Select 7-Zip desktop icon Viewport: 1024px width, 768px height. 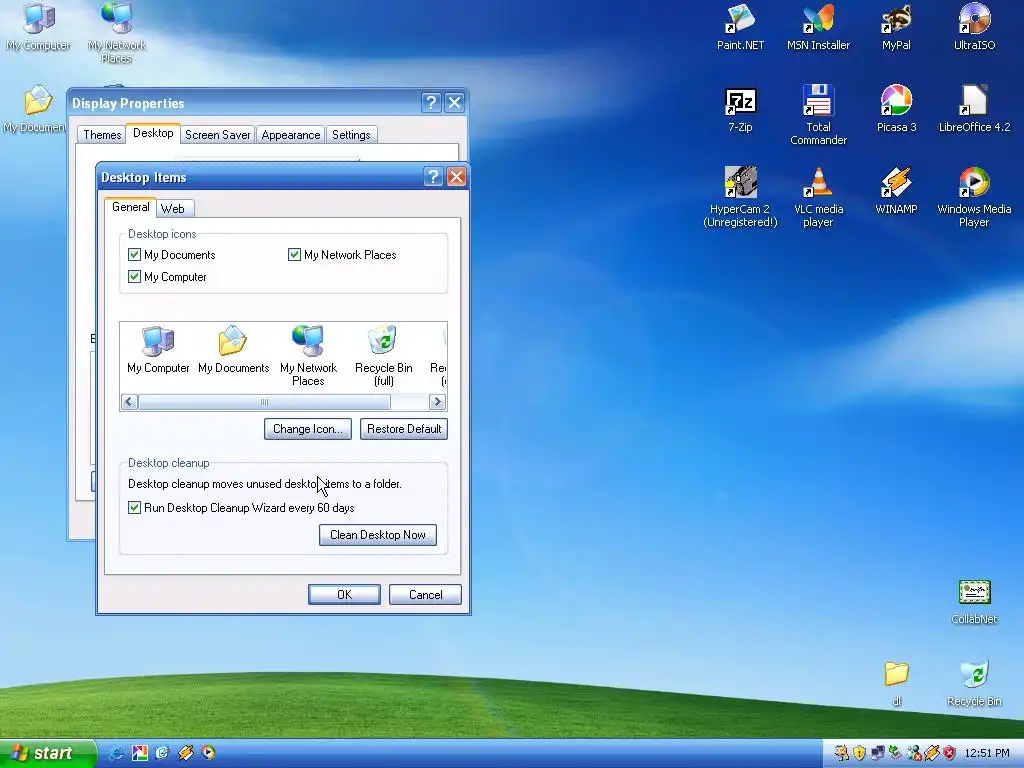click(740, 110)
